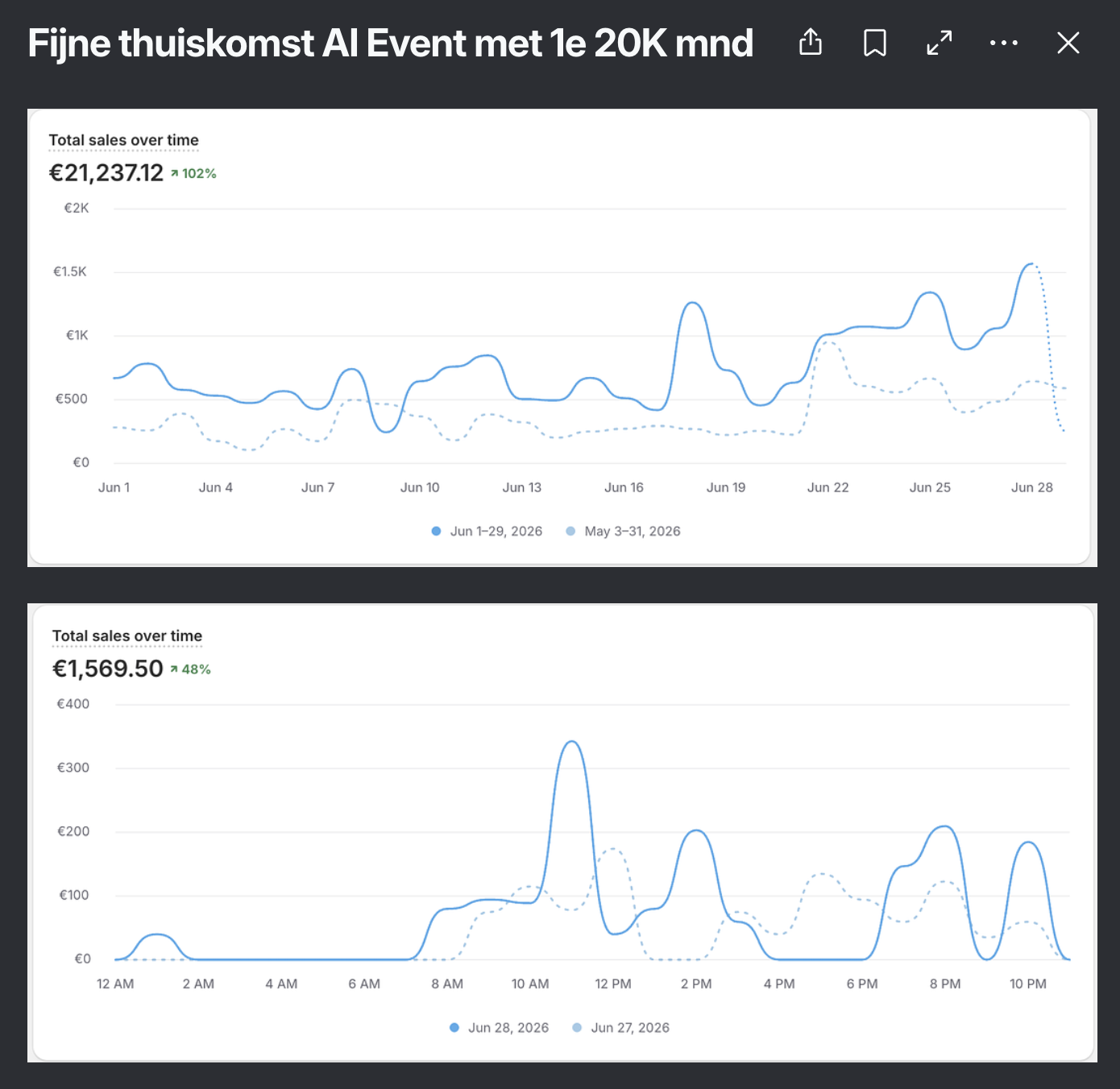
Task: Click the '€300' y-axis label
Action: click(x=73, y=768)
